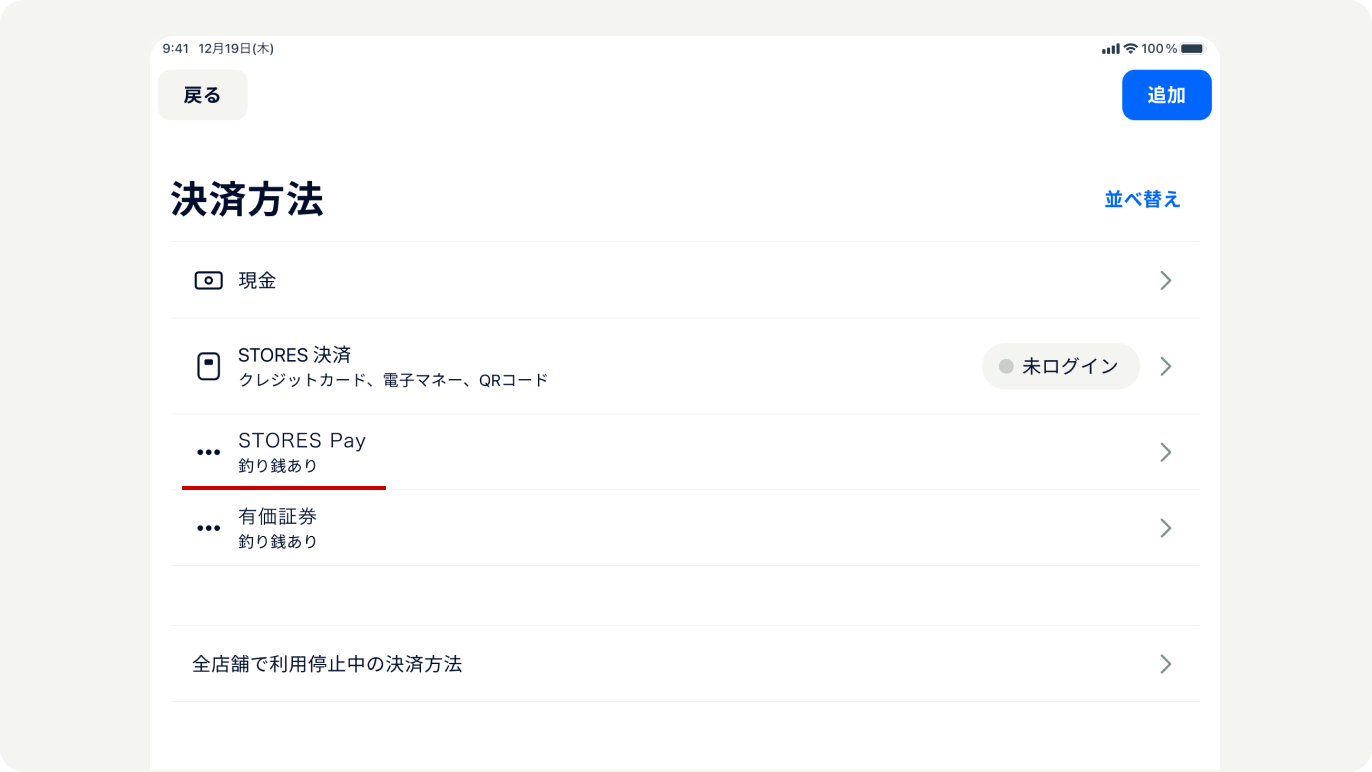Tap the 並べ替え sort link
Screen dimensions: 1372x772
[1143, 199]
